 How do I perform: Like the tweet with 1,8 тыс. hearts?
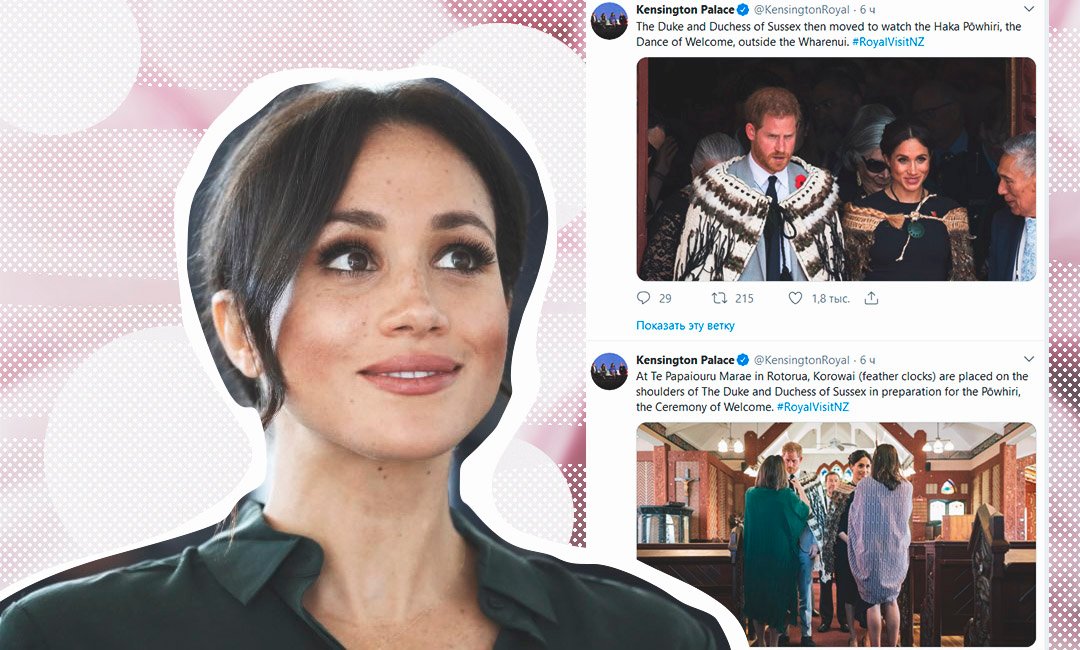pos(795,298)
